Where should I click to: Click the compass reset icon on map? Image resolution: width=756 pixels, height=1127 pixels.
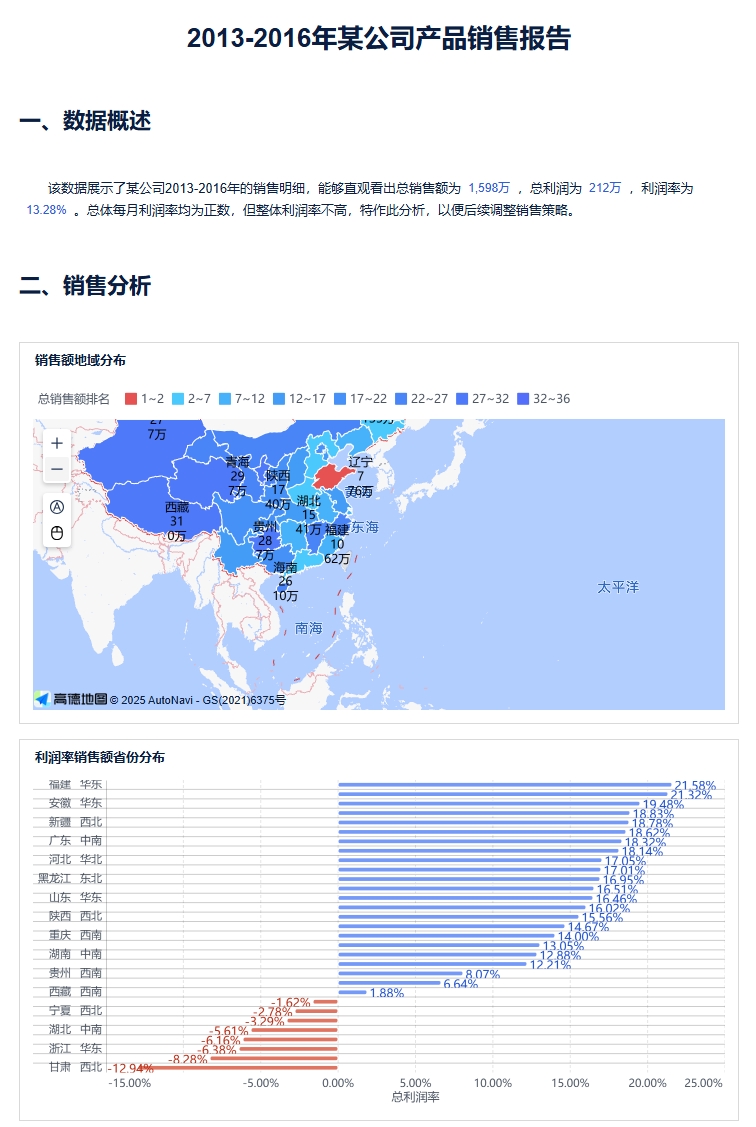pyautogui.click(x=57, y=507)
